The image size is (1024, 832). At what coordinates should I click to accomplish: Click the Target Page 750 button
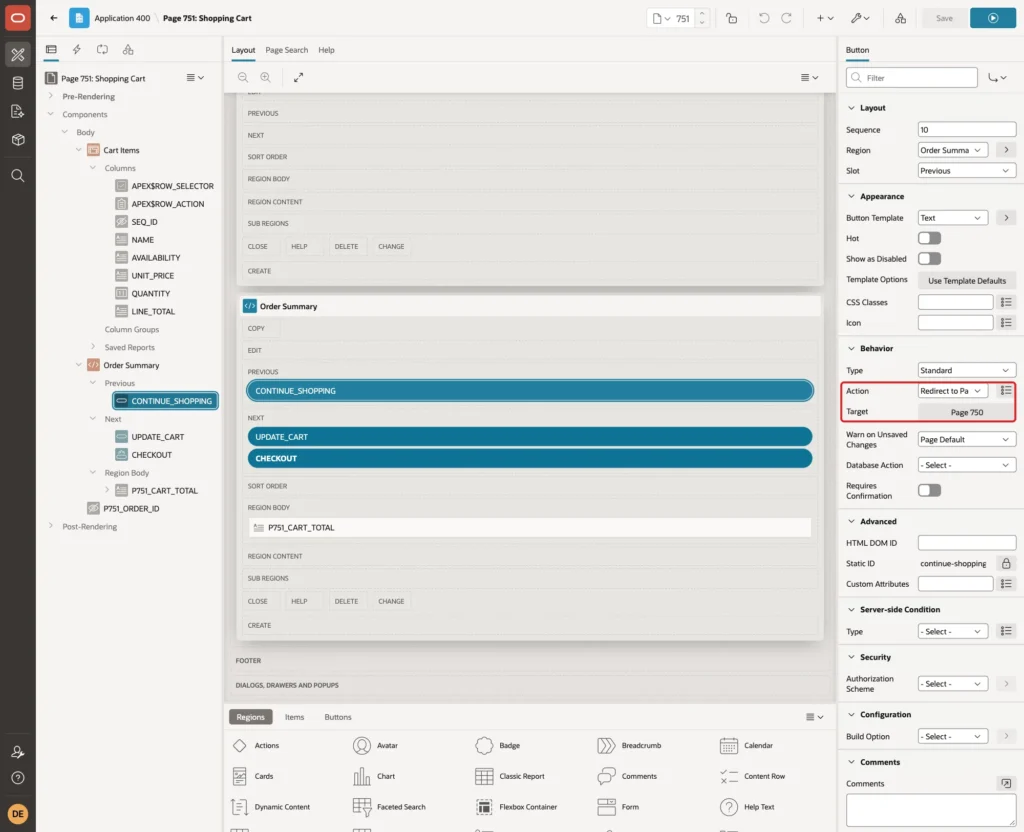pyautogui.click(x=967, y=412)
